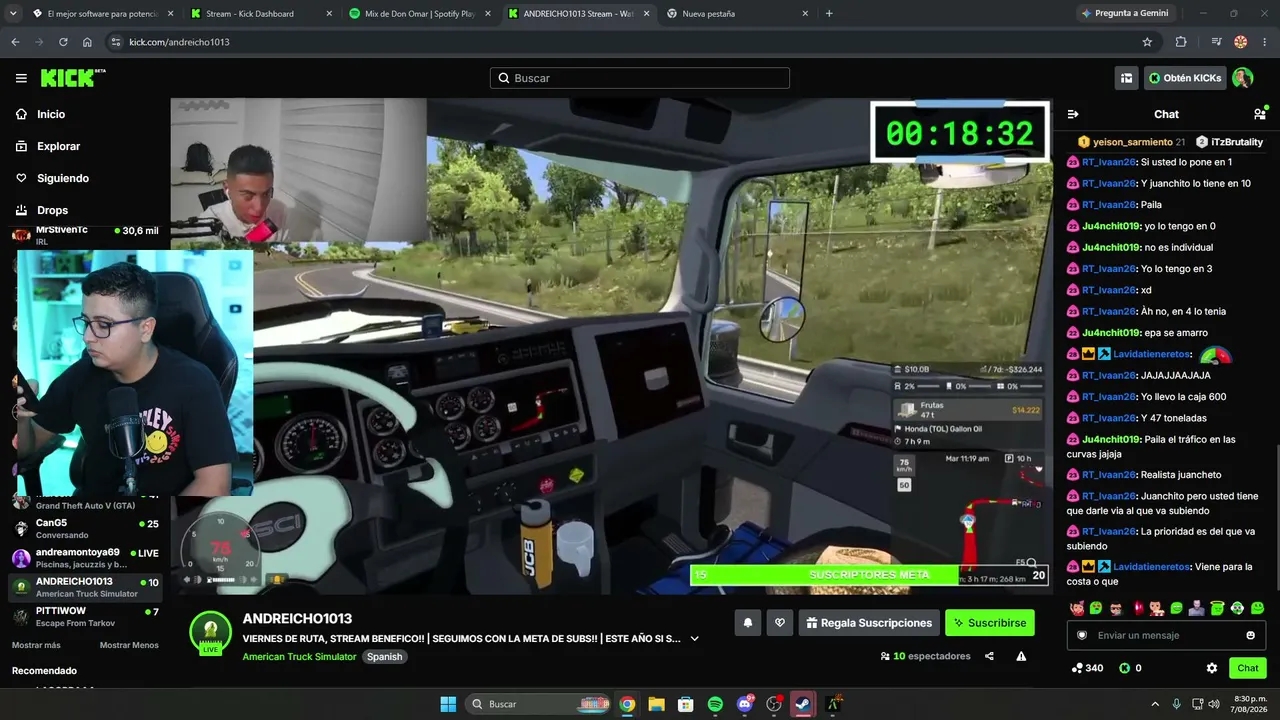Click the address bar URL
1280x720 pixels.
point(179,42)
